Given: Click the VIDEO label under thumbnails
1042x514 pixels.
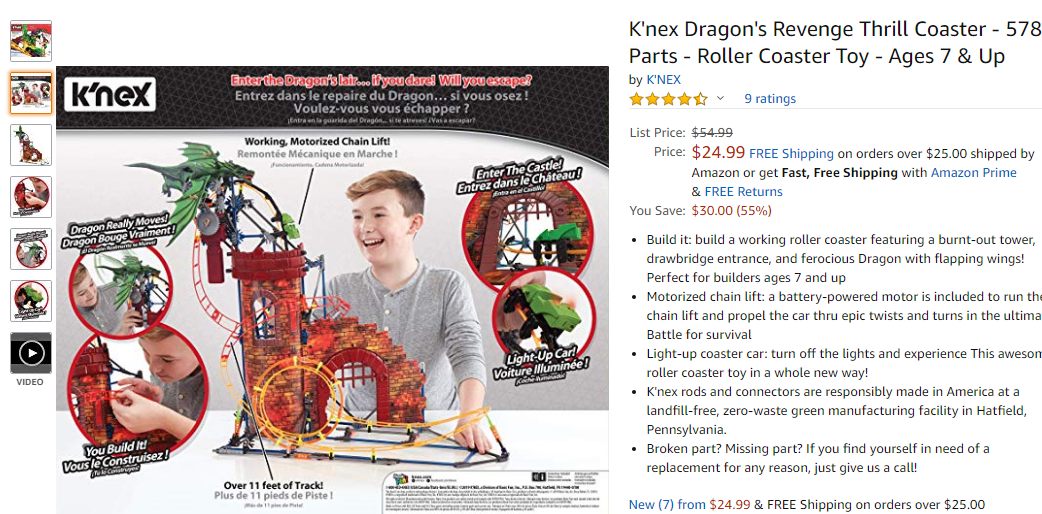Looking at the screenshot, I should [x=31, y=382].
